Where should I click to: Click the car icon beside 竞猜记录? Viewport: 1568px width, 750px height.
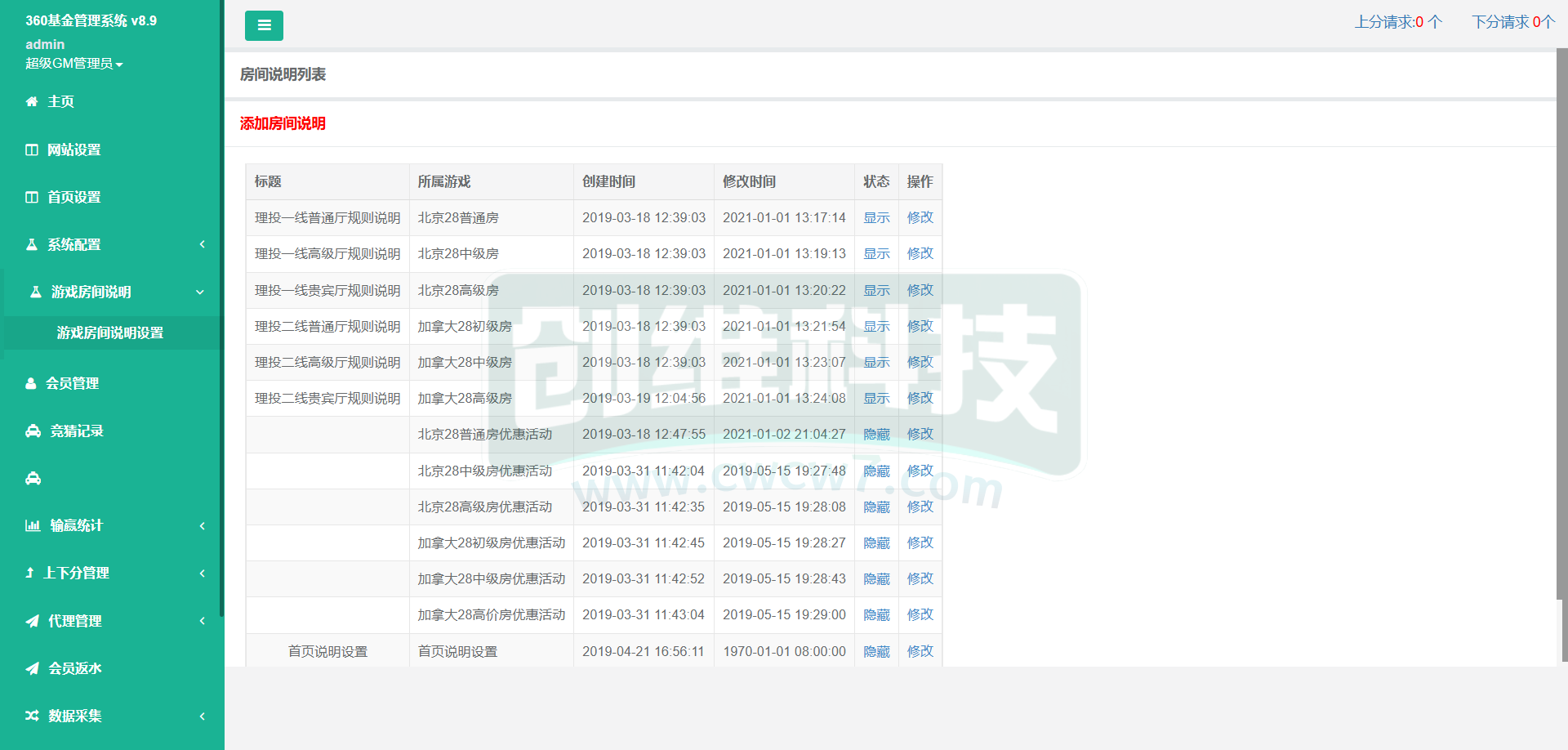click(33, 431)
